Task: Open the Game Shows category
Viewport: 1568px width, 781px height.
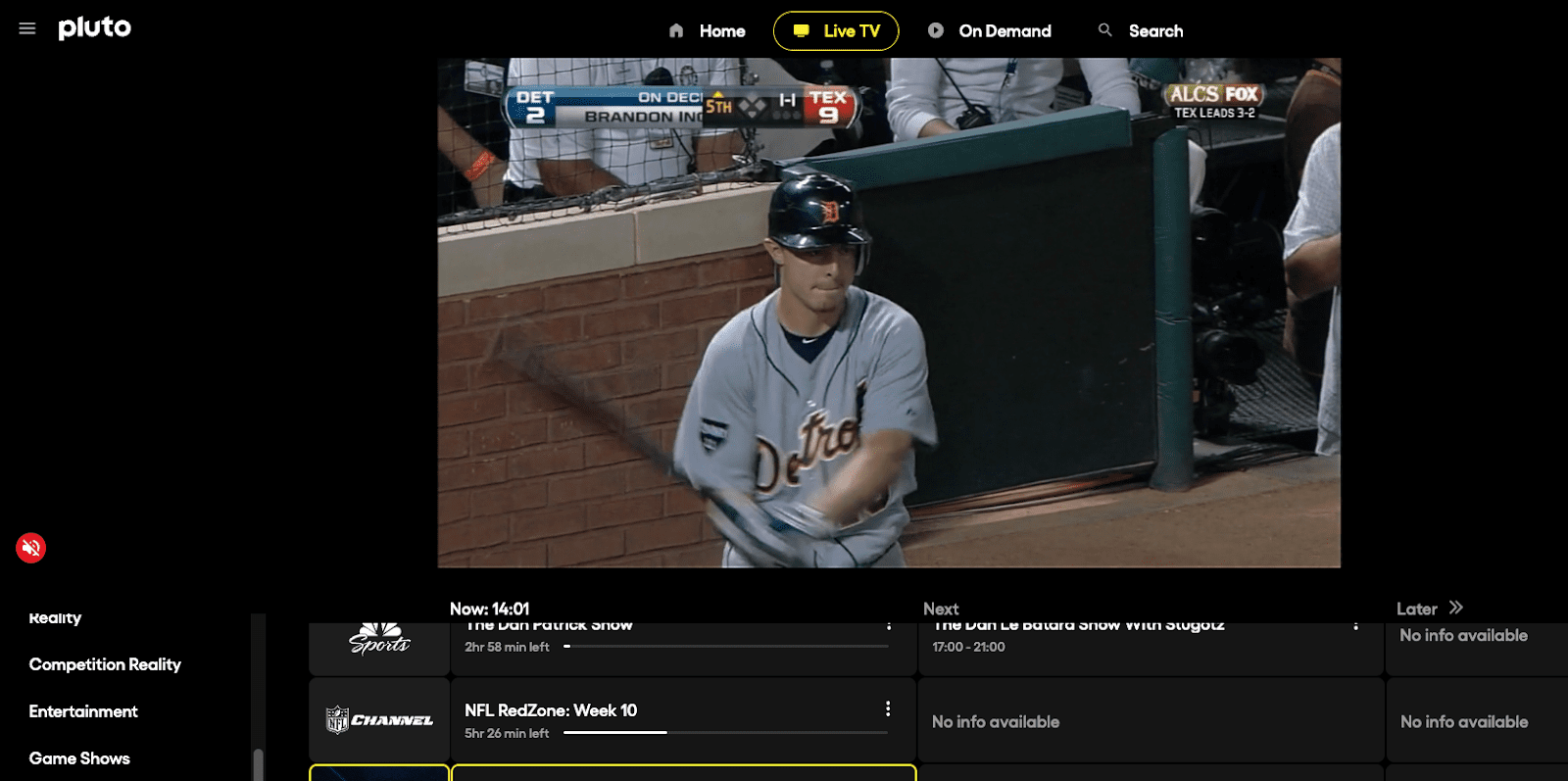Action: coord(79,758)
